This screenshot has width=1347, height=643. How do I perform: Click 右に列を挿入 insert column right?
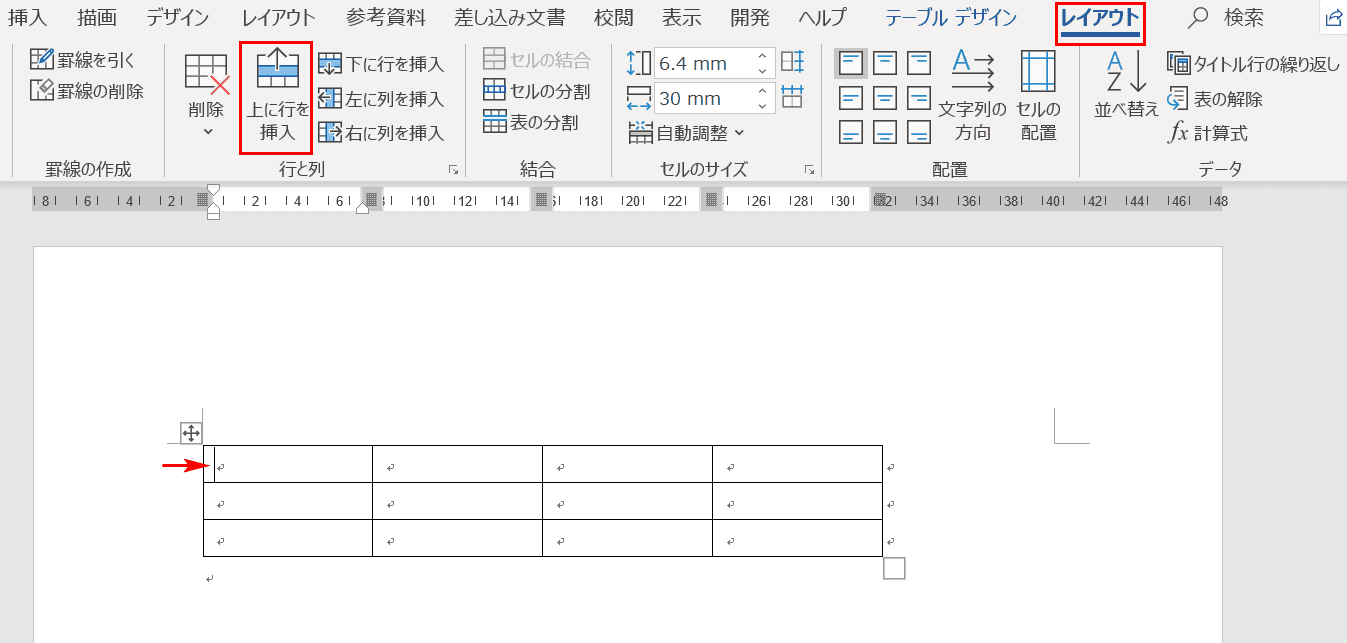(381, 133)
